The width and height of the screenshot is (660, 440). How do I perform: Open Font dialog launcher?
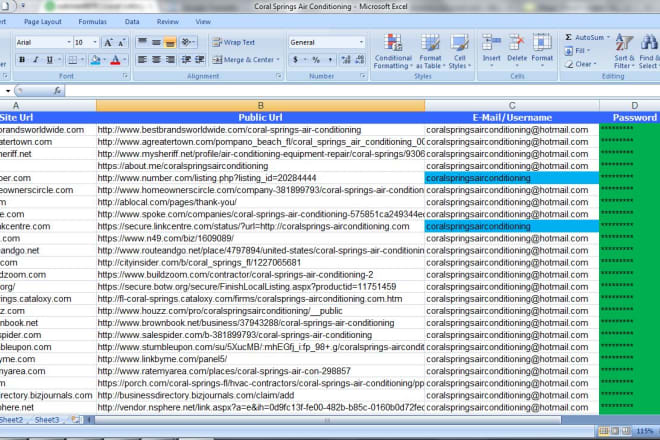[125, 76]
